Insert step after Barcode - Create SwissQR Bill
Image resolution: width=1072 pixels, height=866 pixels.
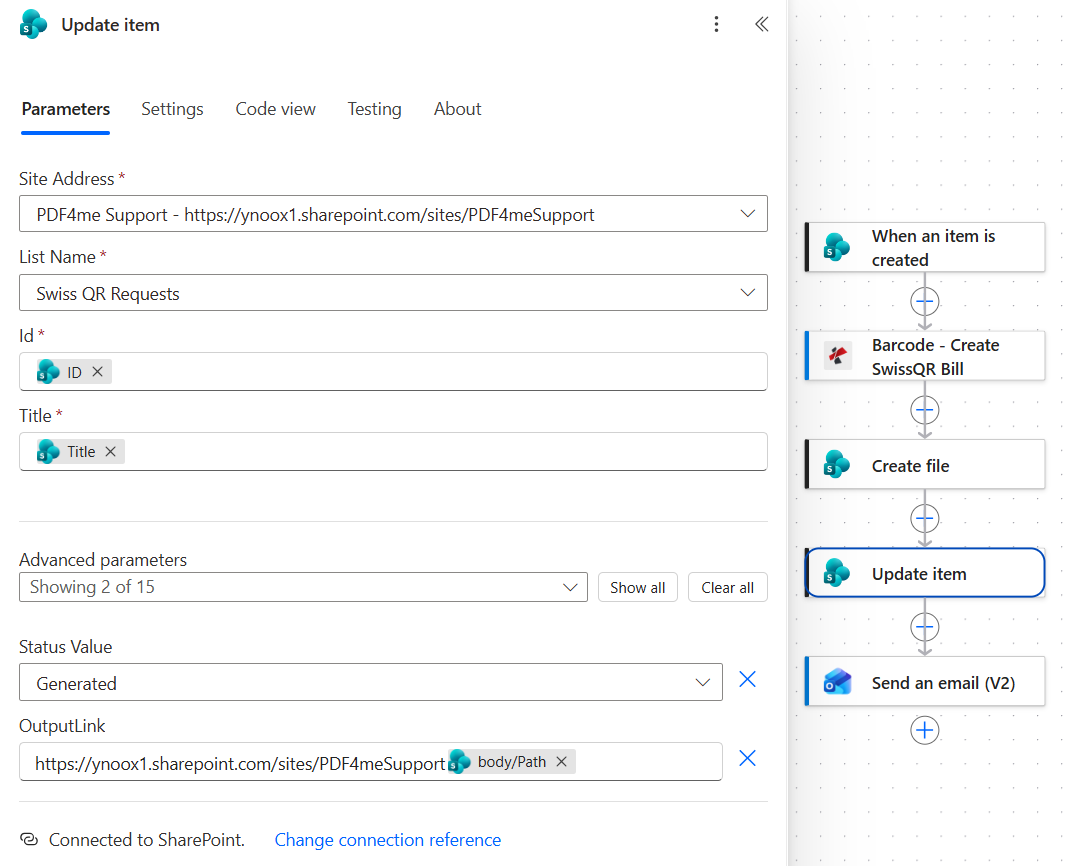924,410
